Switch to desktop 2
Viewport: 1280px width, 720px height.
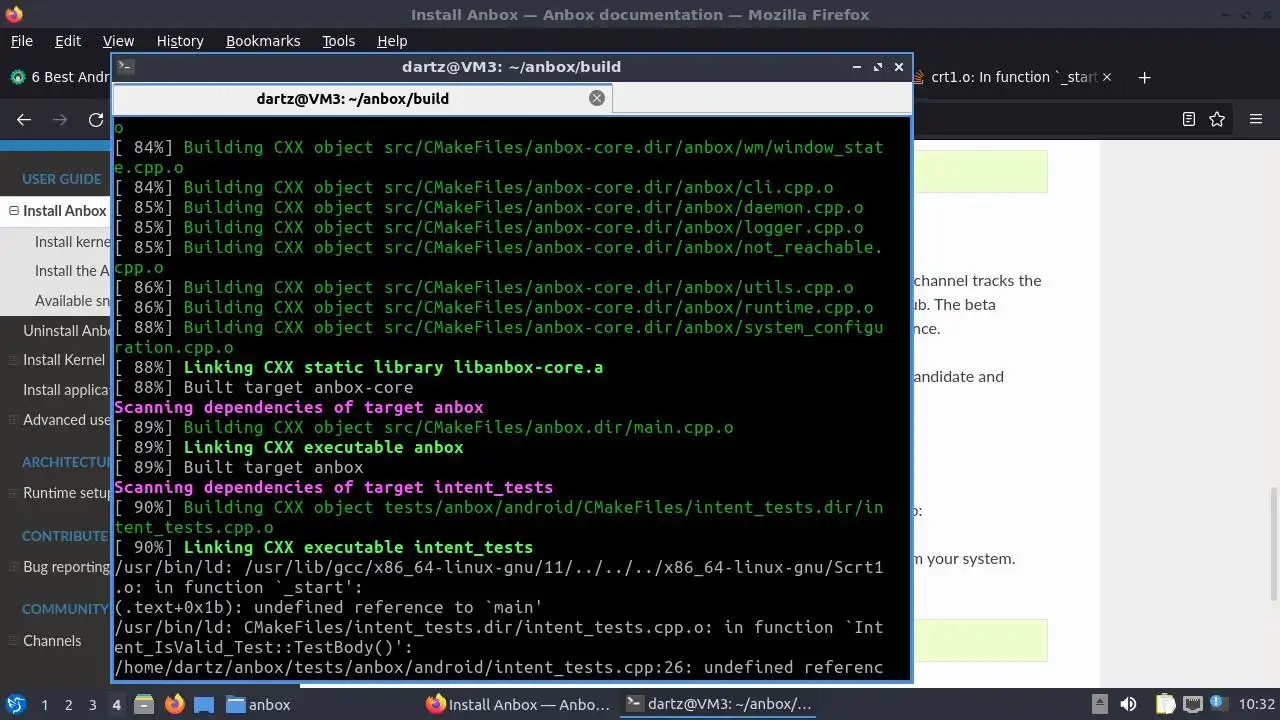68,704
